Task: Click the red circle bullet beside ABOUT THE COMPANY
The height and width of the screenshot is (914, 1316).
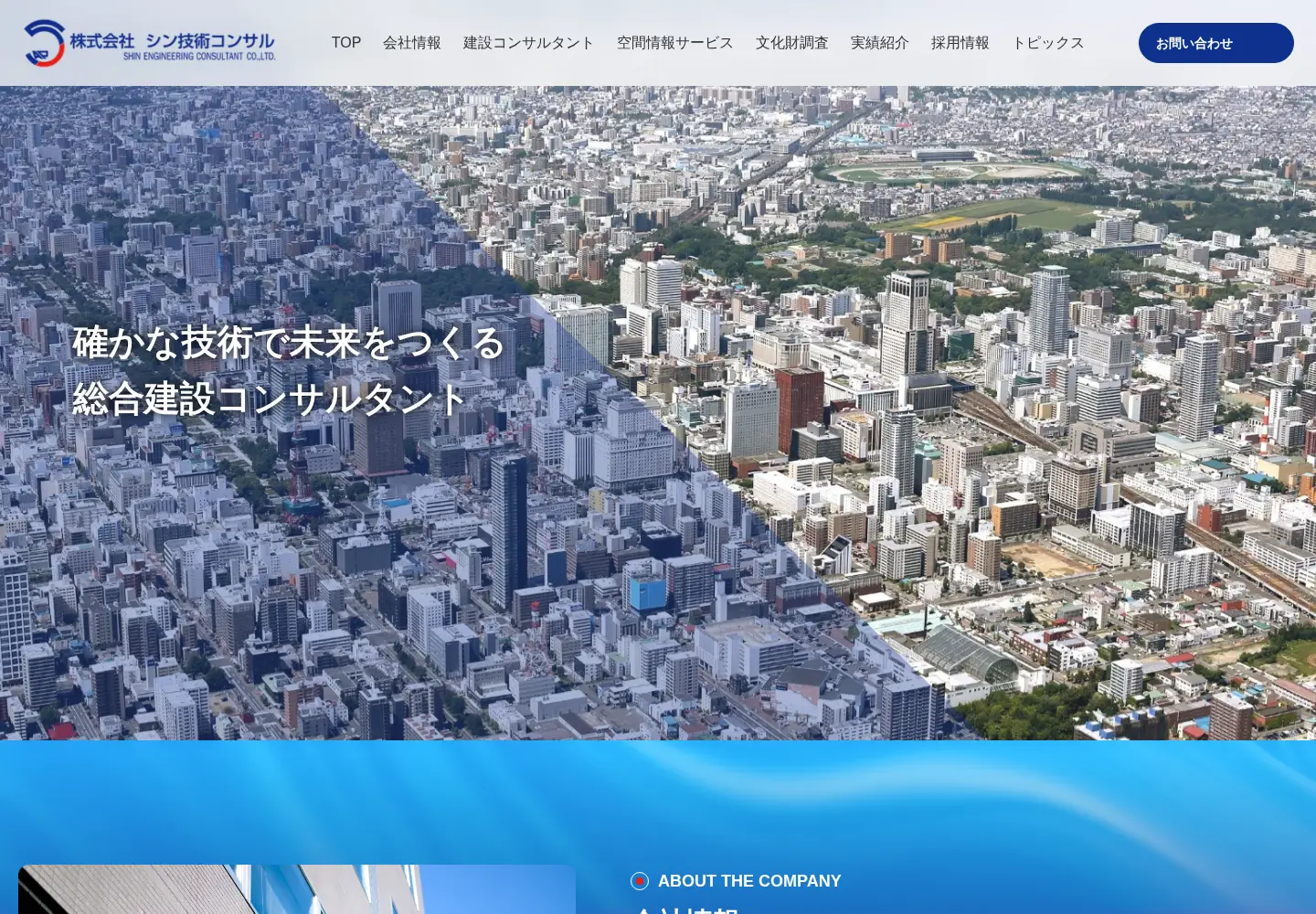Action: [640, 881]
